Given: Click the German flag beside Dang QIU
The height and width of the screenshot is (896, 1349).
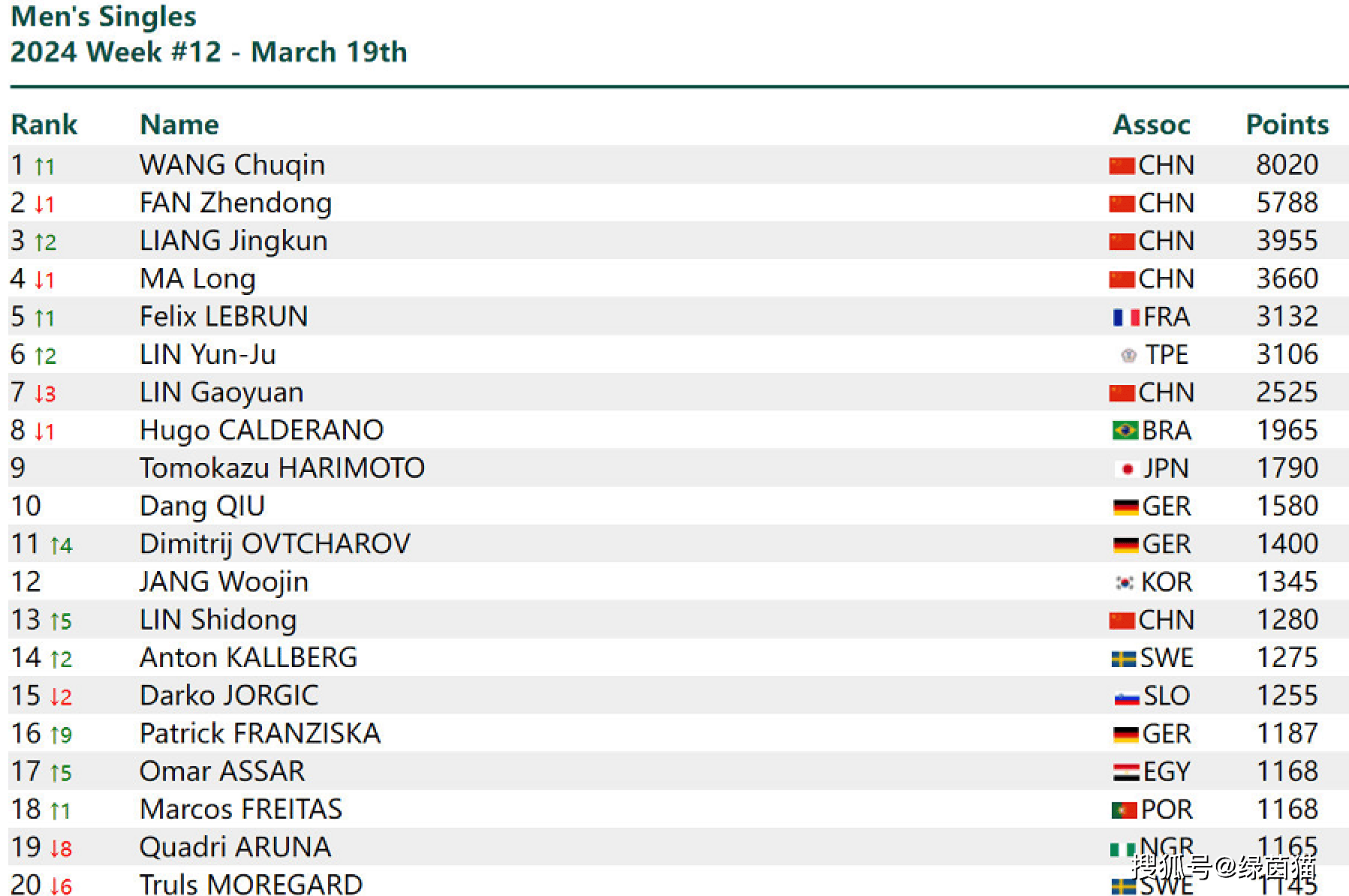Looking at the screenshot, I should click(x=1126, y=507).
